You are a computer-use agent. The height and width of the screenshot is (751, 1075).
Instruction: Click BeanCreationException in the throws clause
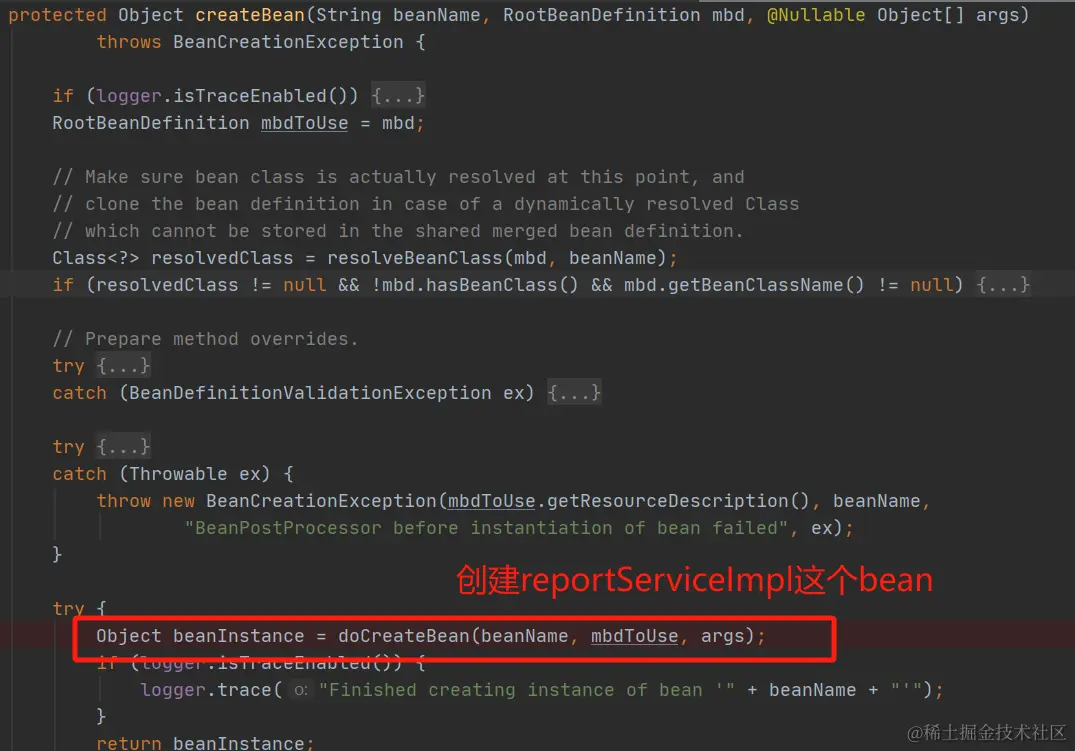(x=288, y=42)
